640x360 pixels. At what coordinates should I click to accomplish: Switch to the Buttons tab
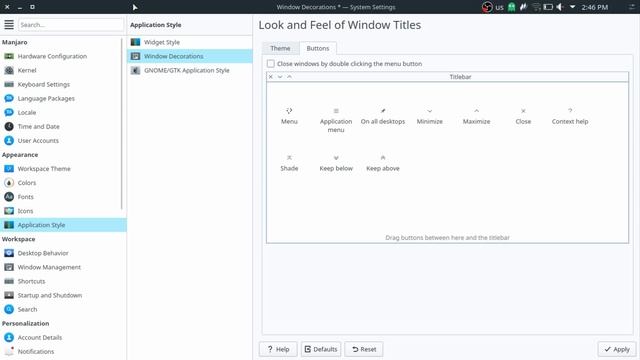click(x=318, y=48)
